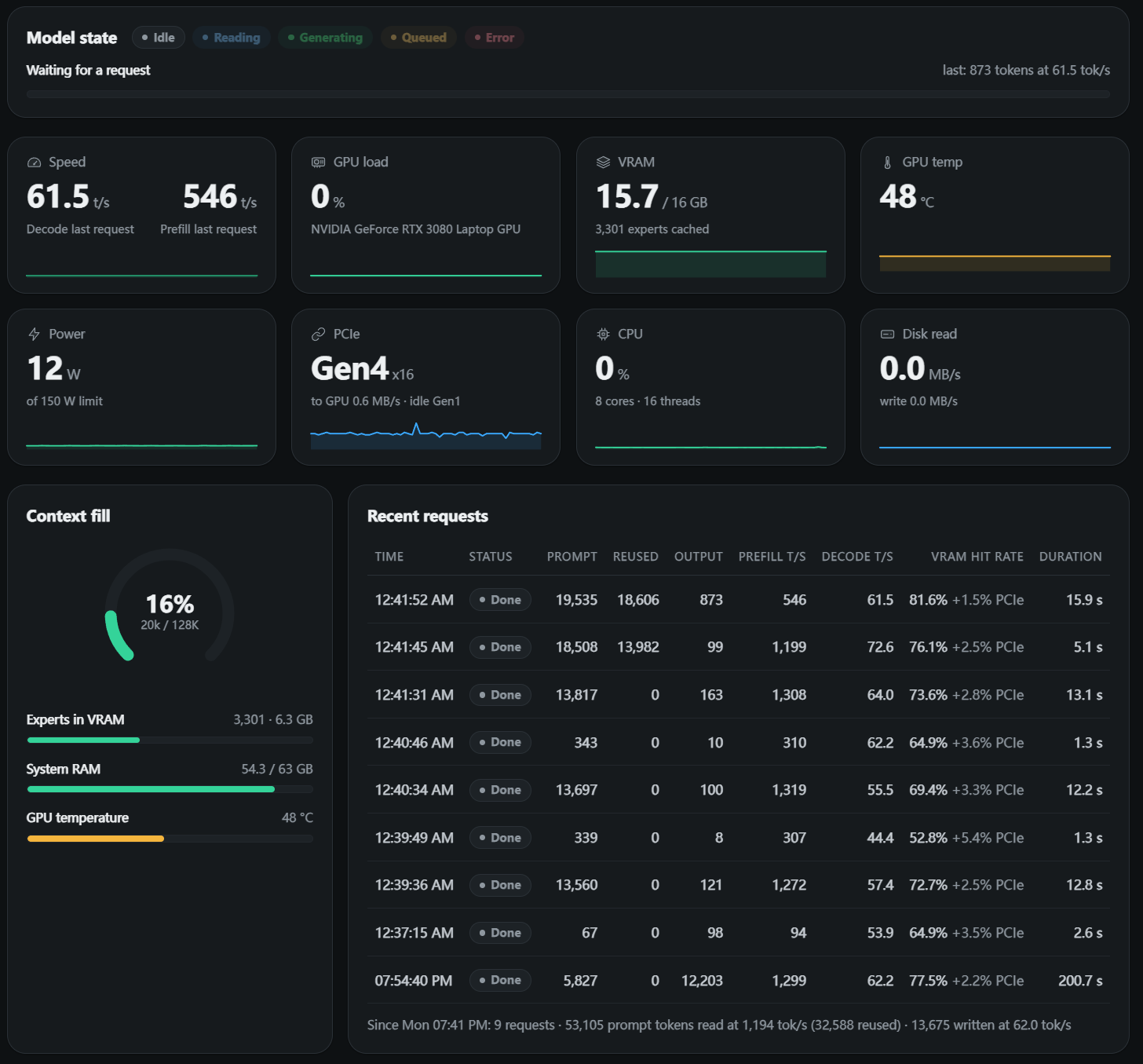1143x1064 pixels.
Task: Select the Reading state pill
Action: coord(232,38)
